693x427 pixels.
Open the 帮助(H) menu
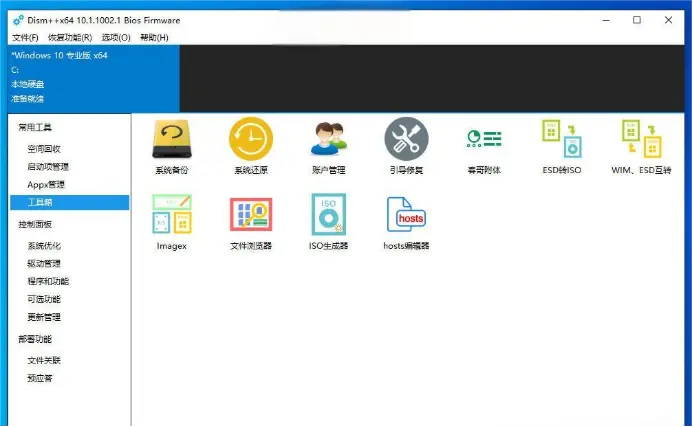point(154,38)
